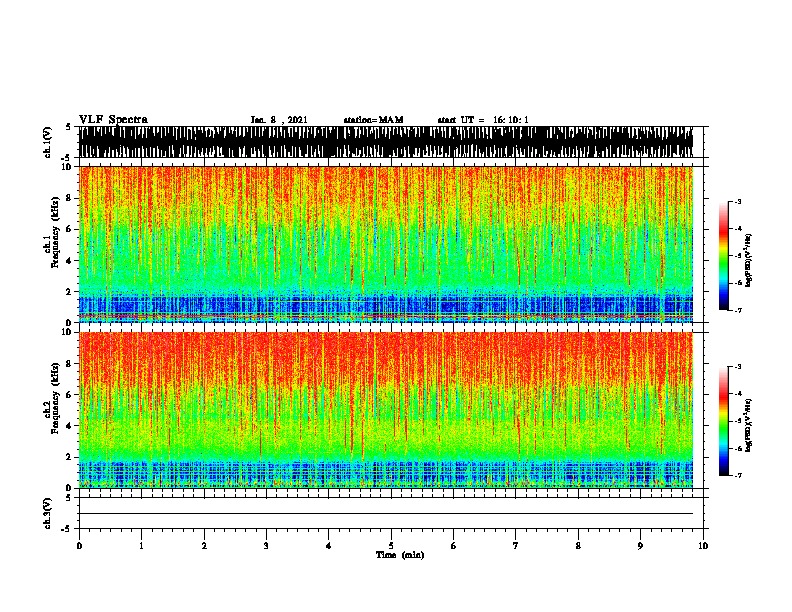This screenshot has width=792, height=612.
Task: Click the "-7" value on ch.1 colorbar
Action: point(738,310)
